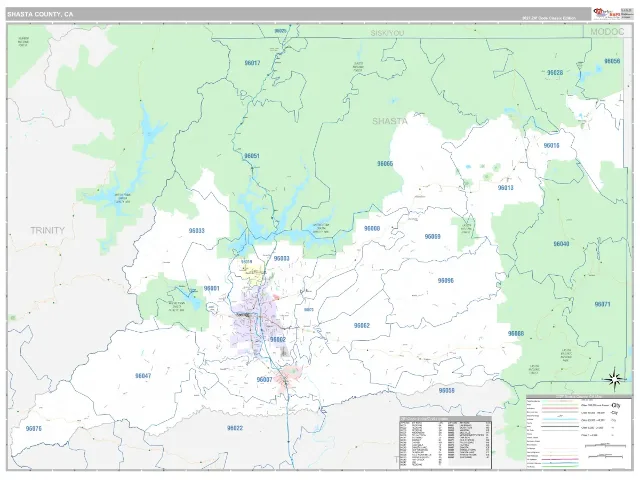Click ZIP code label 96033
This screenshot has width=640, height=480.
(x=197, y=231)
